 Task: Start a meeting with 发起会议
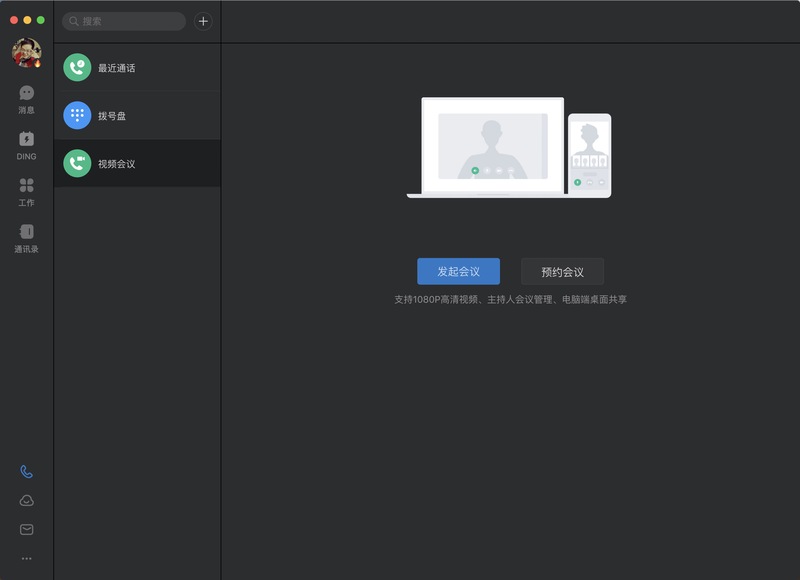(458, 271)
